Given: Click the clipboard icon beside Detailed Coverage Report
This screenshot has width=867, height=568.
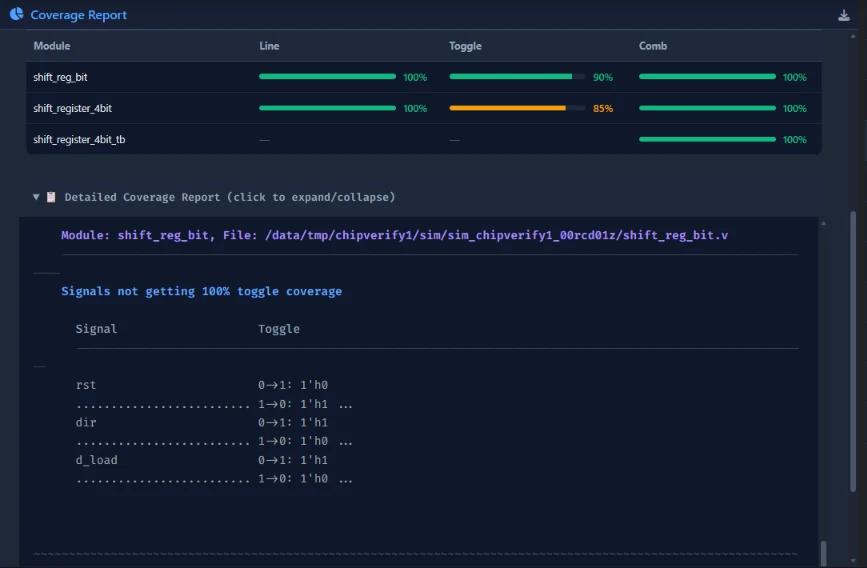Looking at the screenshot, I should 51,197.
